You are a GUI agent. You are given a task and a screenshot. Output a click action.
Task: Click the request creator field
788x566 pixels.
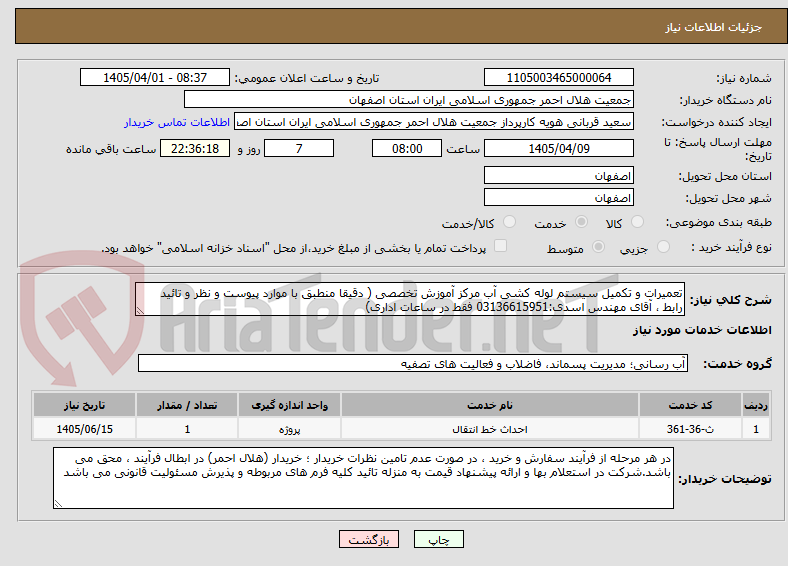pos(434,122)
